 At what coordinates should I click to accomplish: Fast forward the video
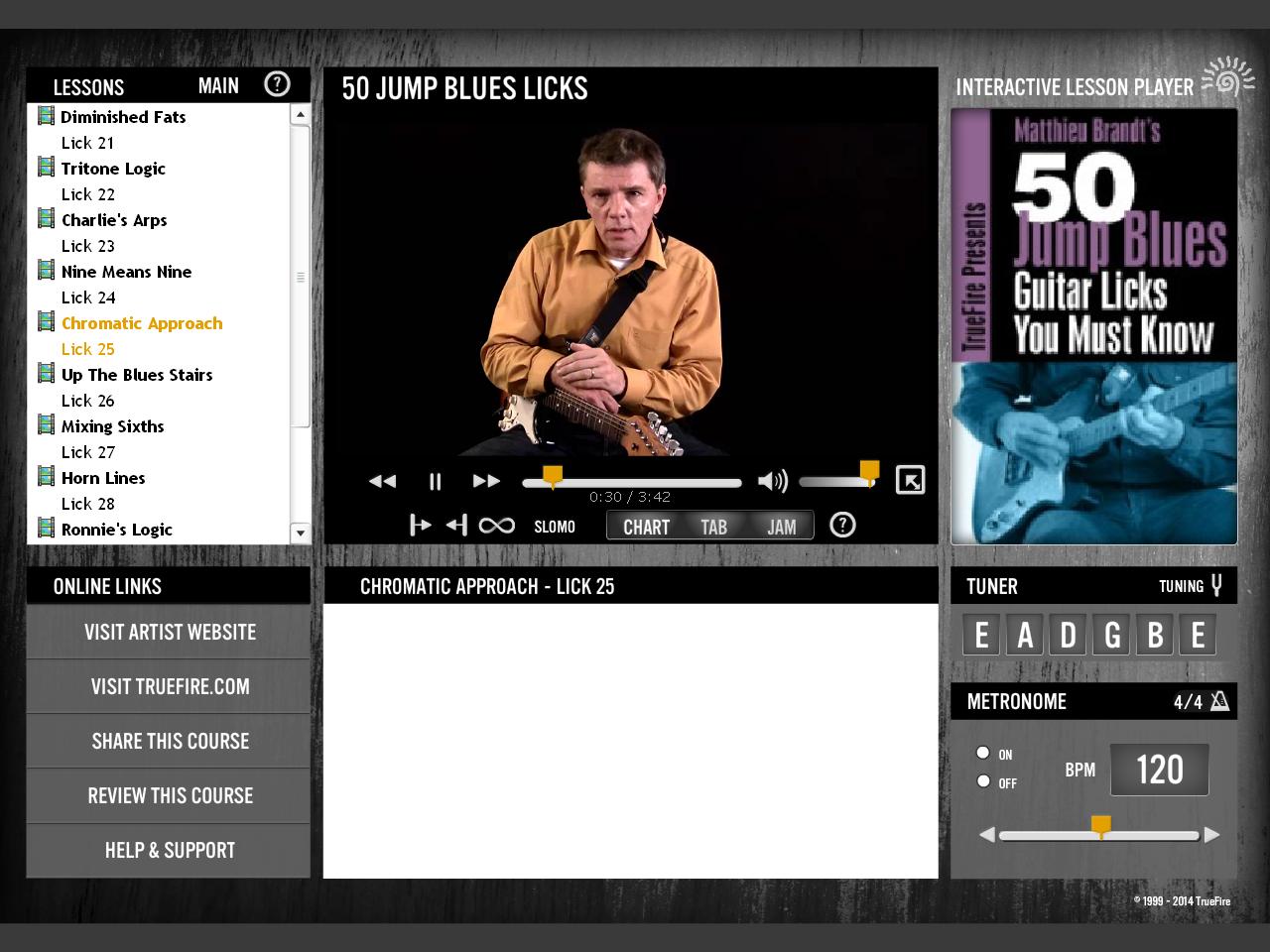pos(486,481)
